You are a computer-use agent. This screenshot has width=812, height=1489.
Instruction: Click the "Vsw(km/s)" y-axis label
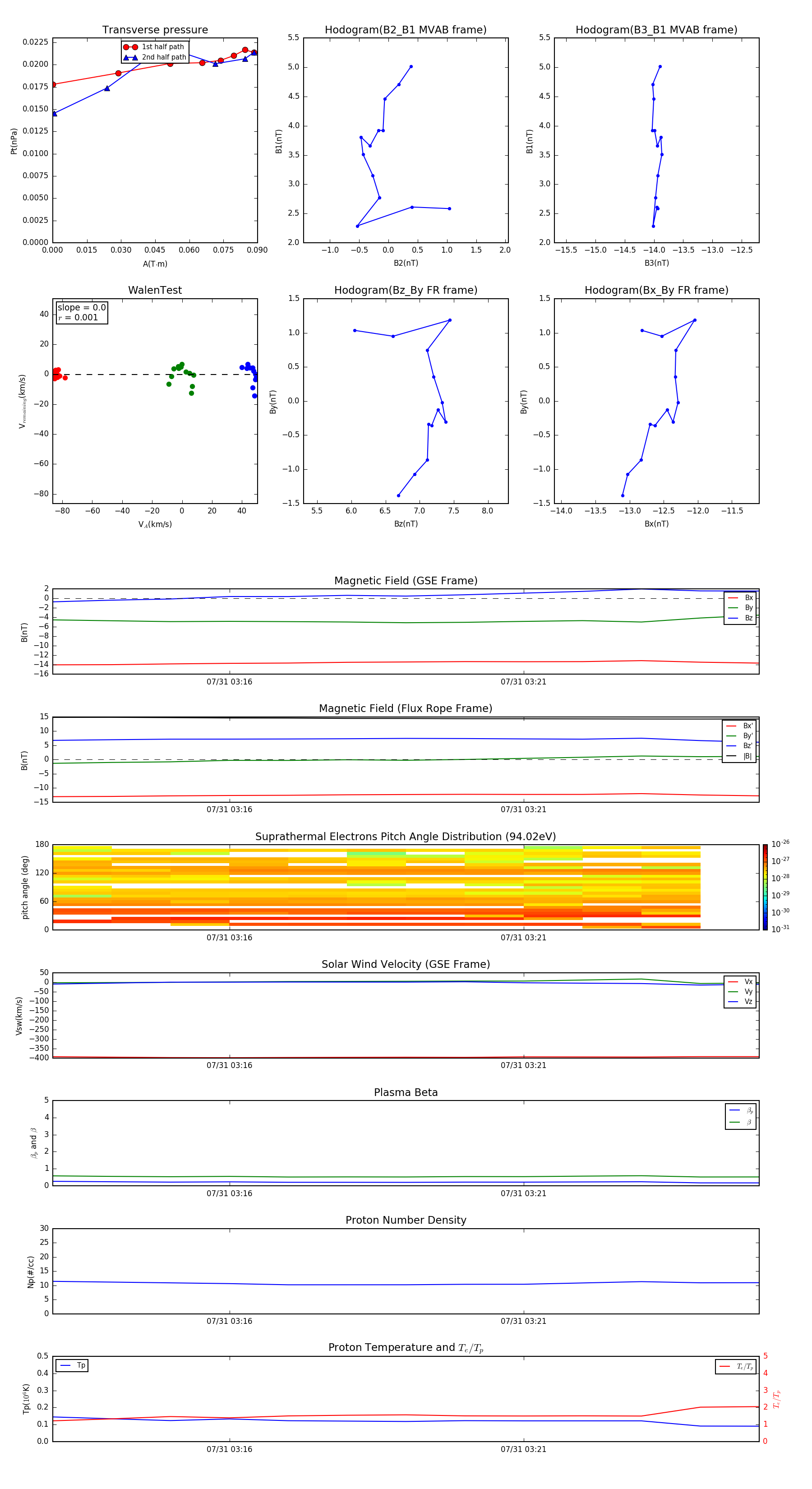coord(19,1016)
